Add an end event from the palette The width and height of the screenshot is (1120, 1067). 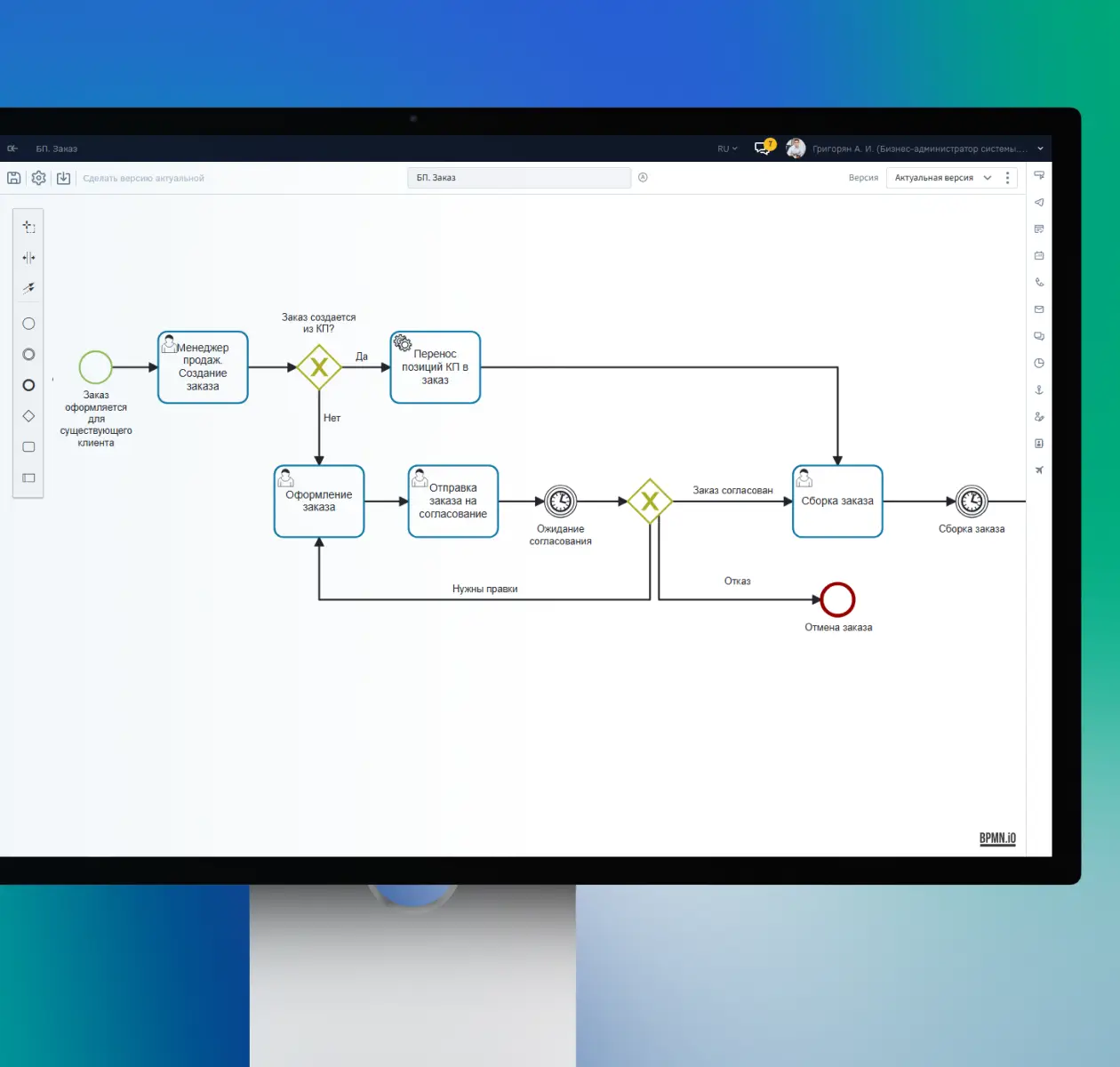click(28, 385)
